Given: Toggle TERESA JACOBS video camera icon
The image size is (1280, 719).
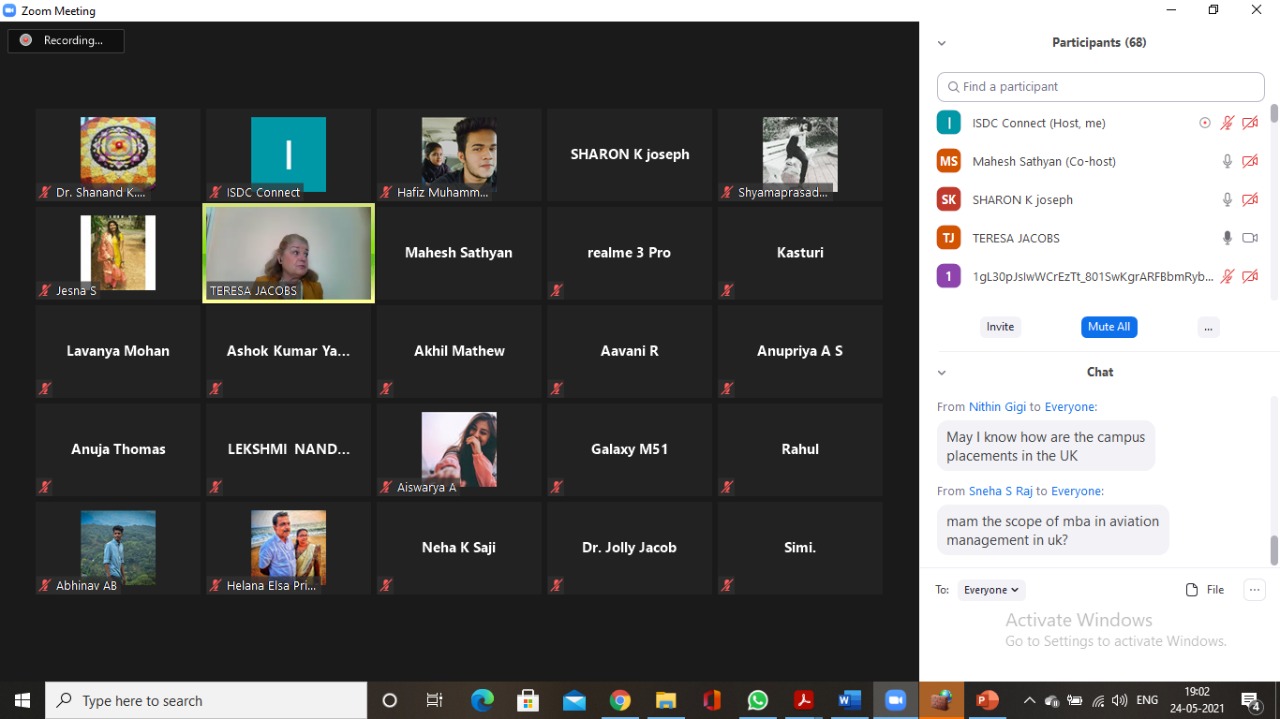Looking at the screenshot, I should click(x=1249, y=238).
